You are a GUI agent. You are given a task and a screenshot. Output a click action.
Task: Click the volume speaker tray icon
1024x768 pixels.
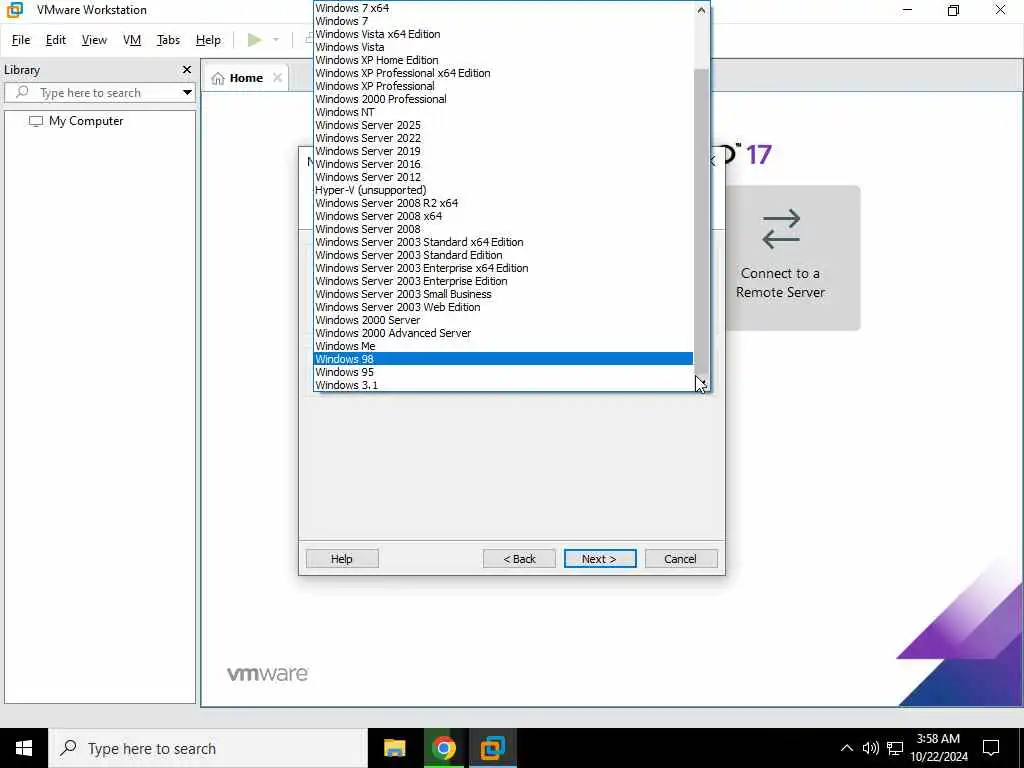pyautogui.click(x=871, y=748)
